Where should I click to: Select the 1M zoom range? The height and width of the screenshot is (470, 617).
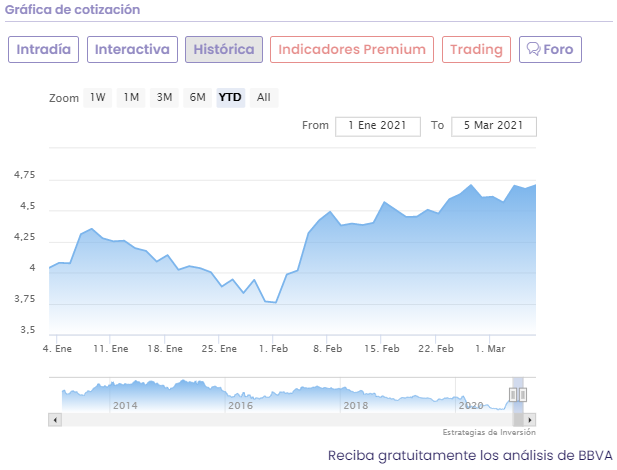pyautogui.click(x=131, y=98)
